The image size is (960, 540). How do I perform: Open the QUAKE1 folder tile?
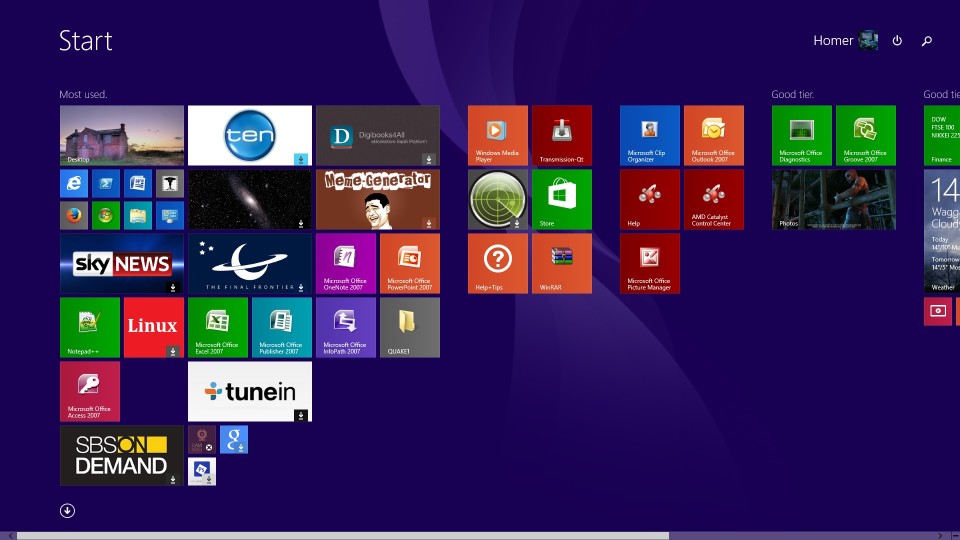tap(410, 328)
